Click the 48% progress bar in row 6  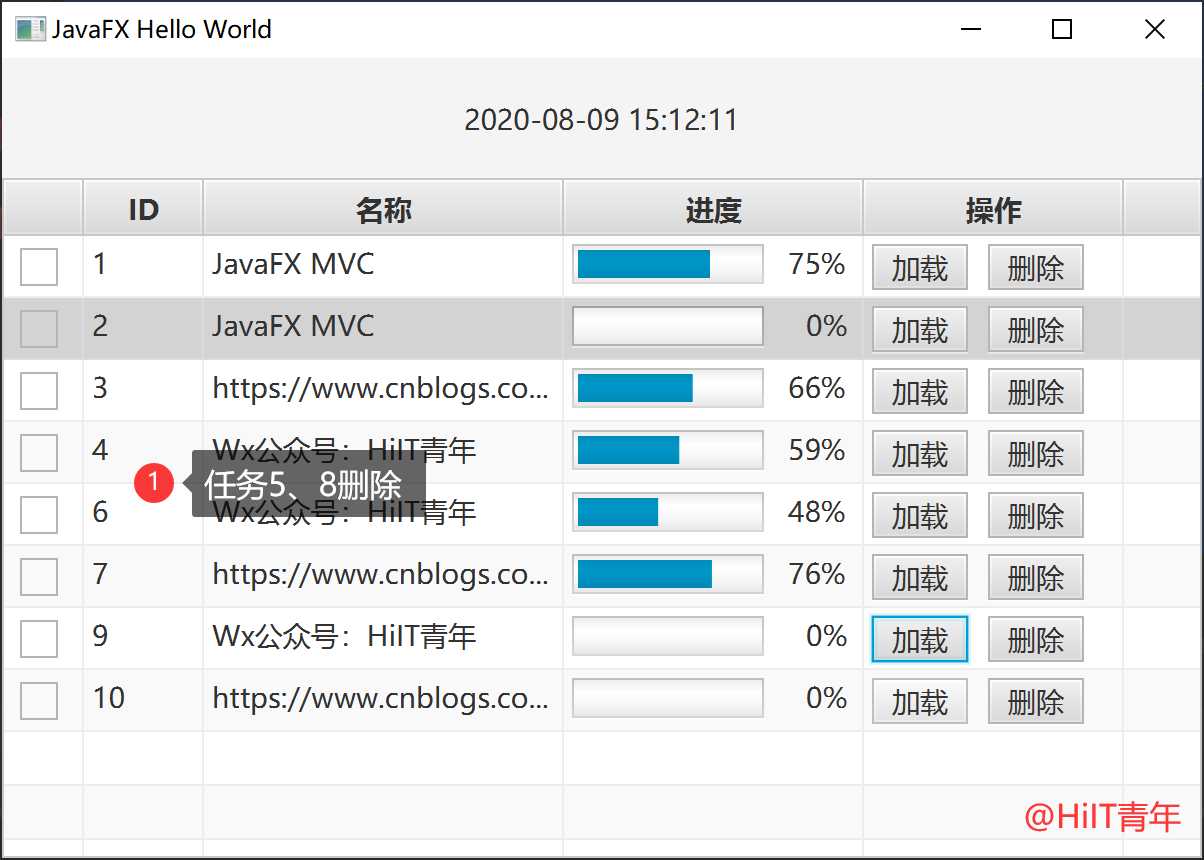(668, 512)
